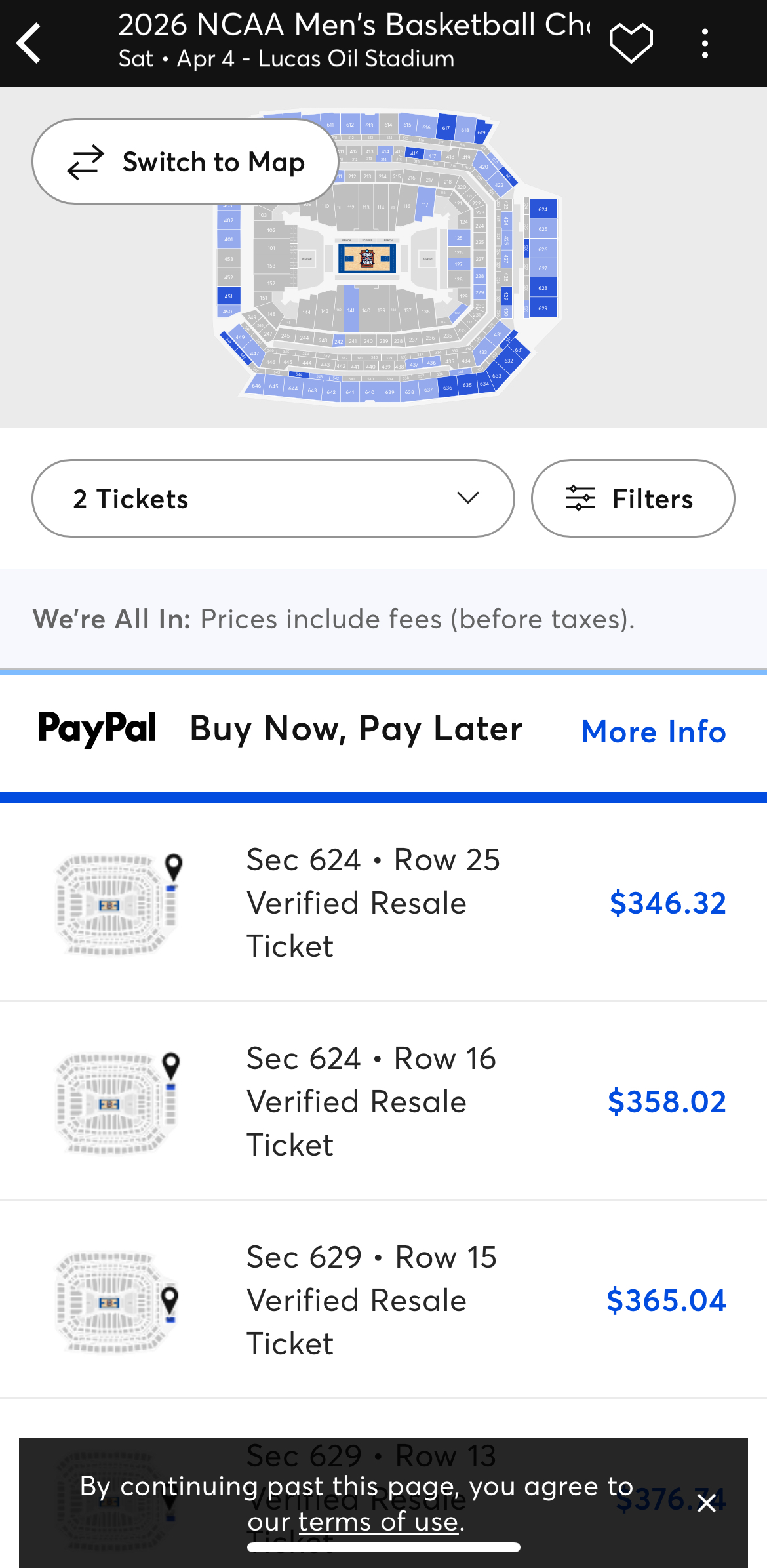Open three-dot overflow menu
Image resolution: width=767 pixels, height=1568 pixels.
click(705, 43)
